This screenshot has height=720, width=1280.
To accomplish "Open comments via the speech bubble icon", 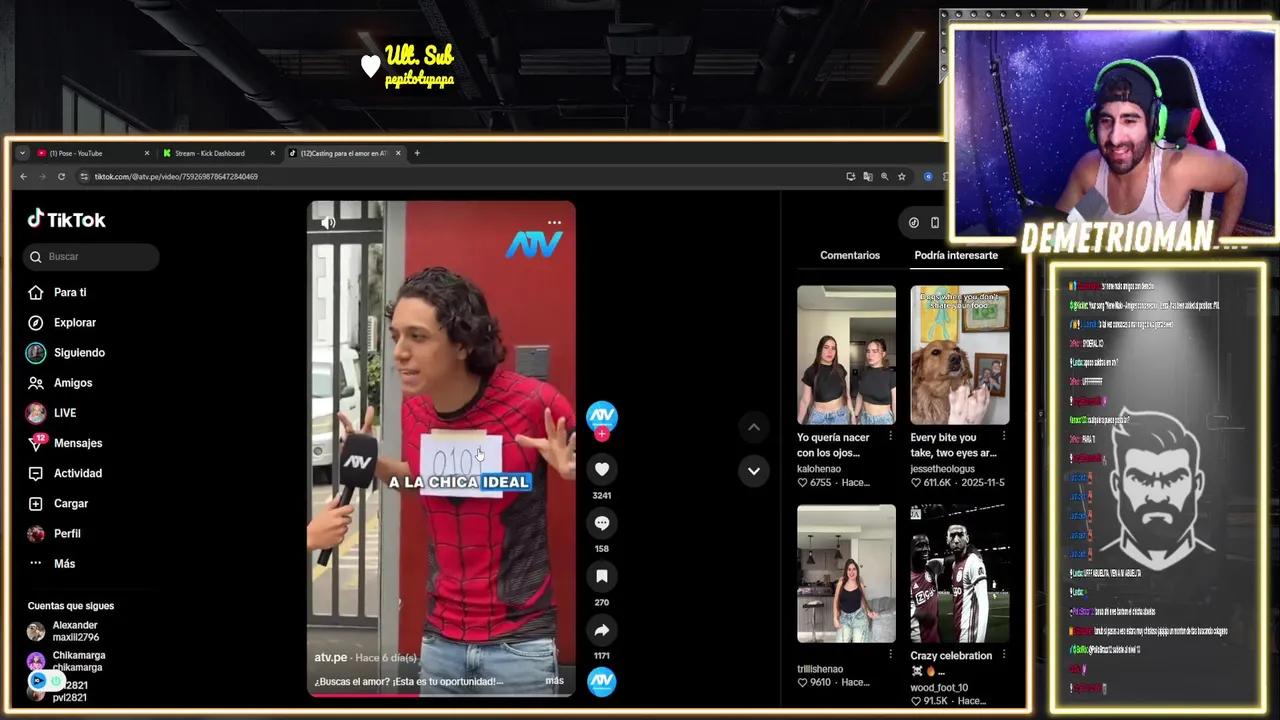I will click(x=601, y=523).
